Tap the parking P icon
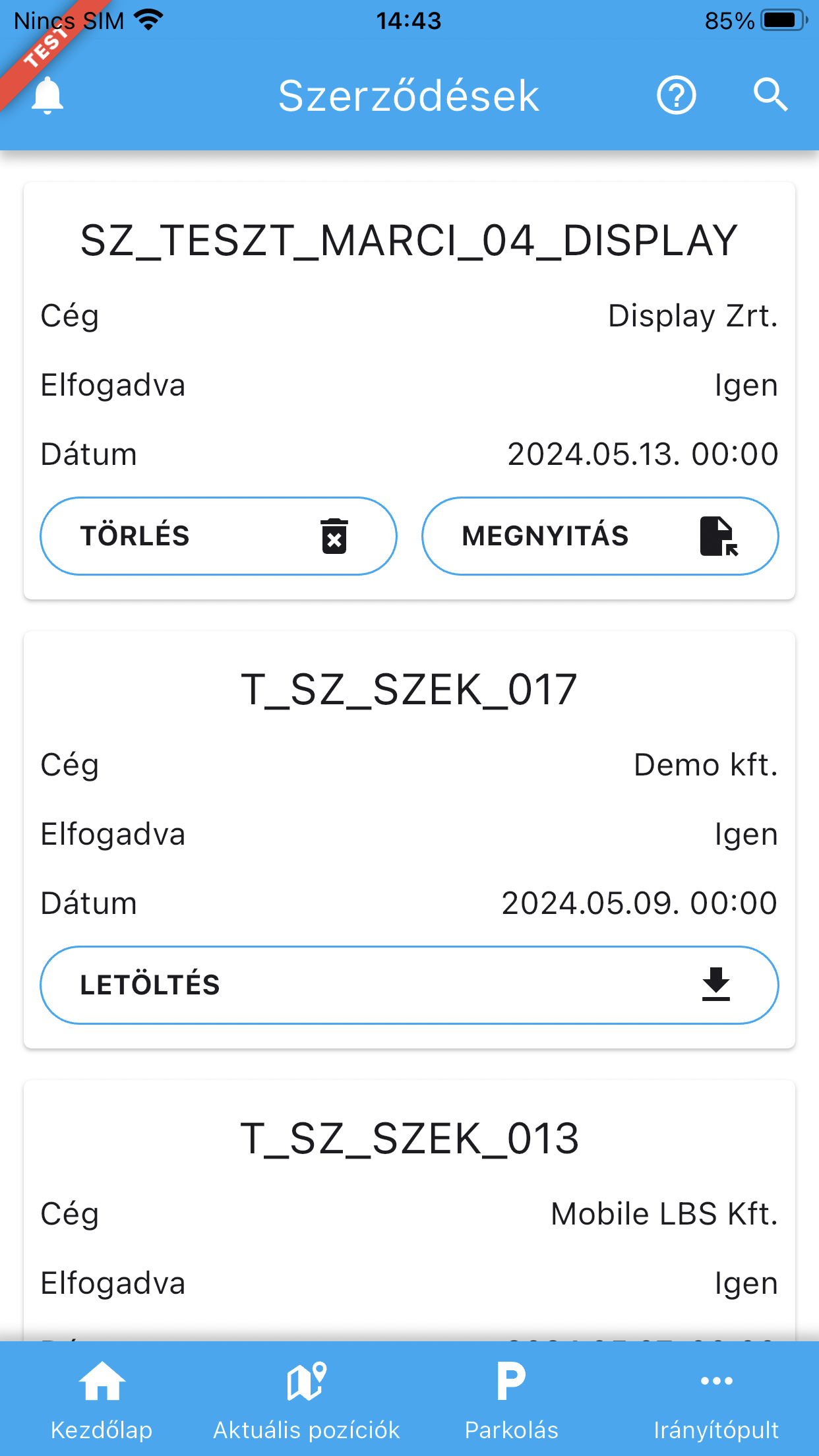The height and width of the screenshot is (1456, 819). (x=511, y=1381)
